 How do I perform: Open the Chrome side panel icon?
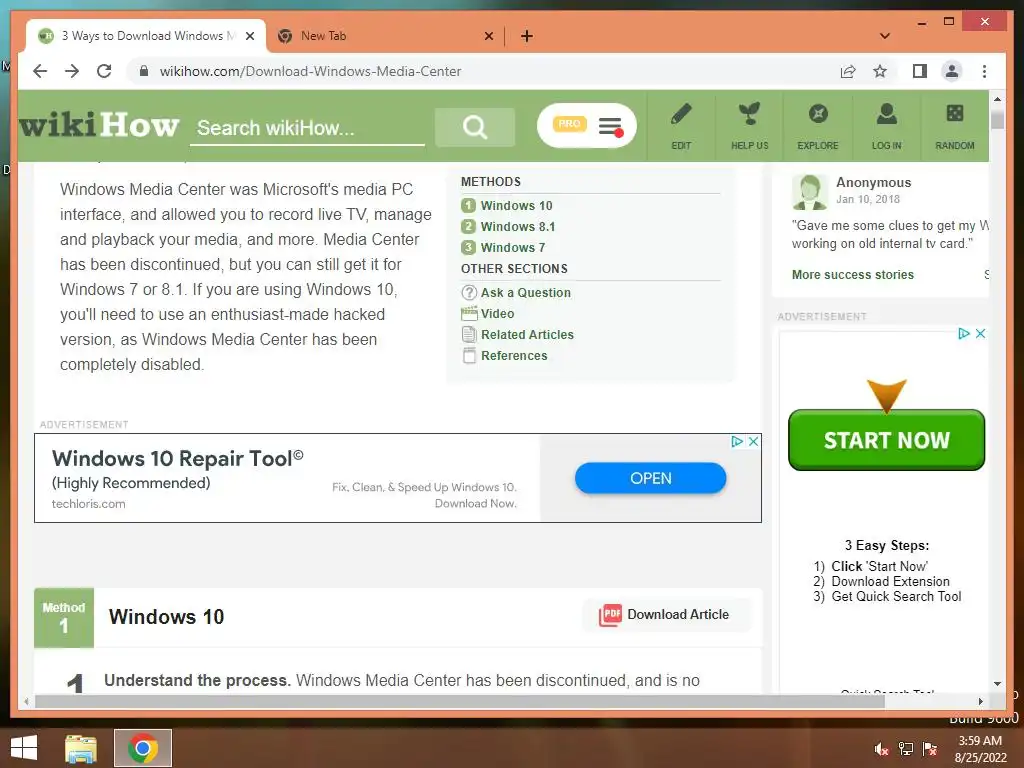920,71
